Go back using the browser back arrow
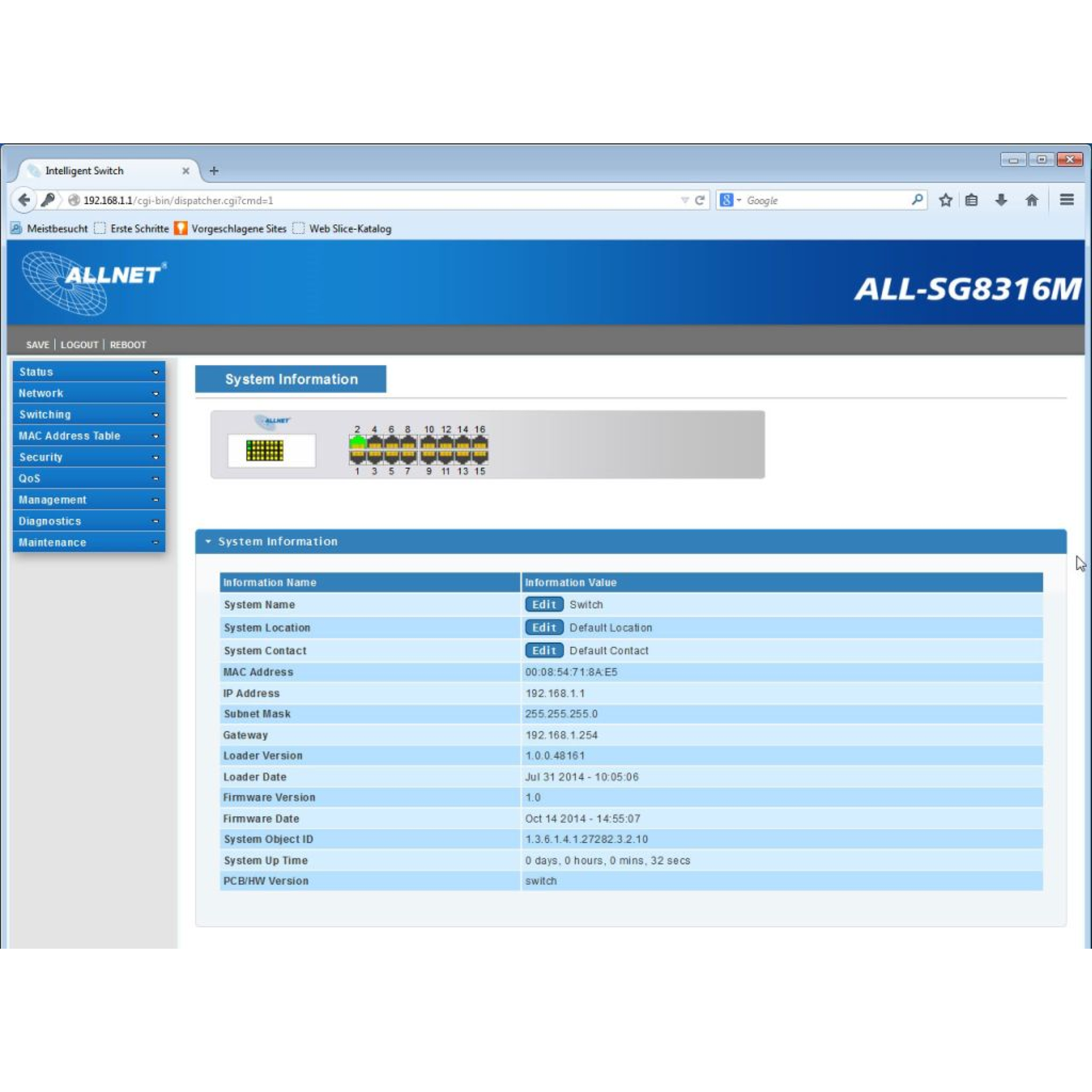 24,200
